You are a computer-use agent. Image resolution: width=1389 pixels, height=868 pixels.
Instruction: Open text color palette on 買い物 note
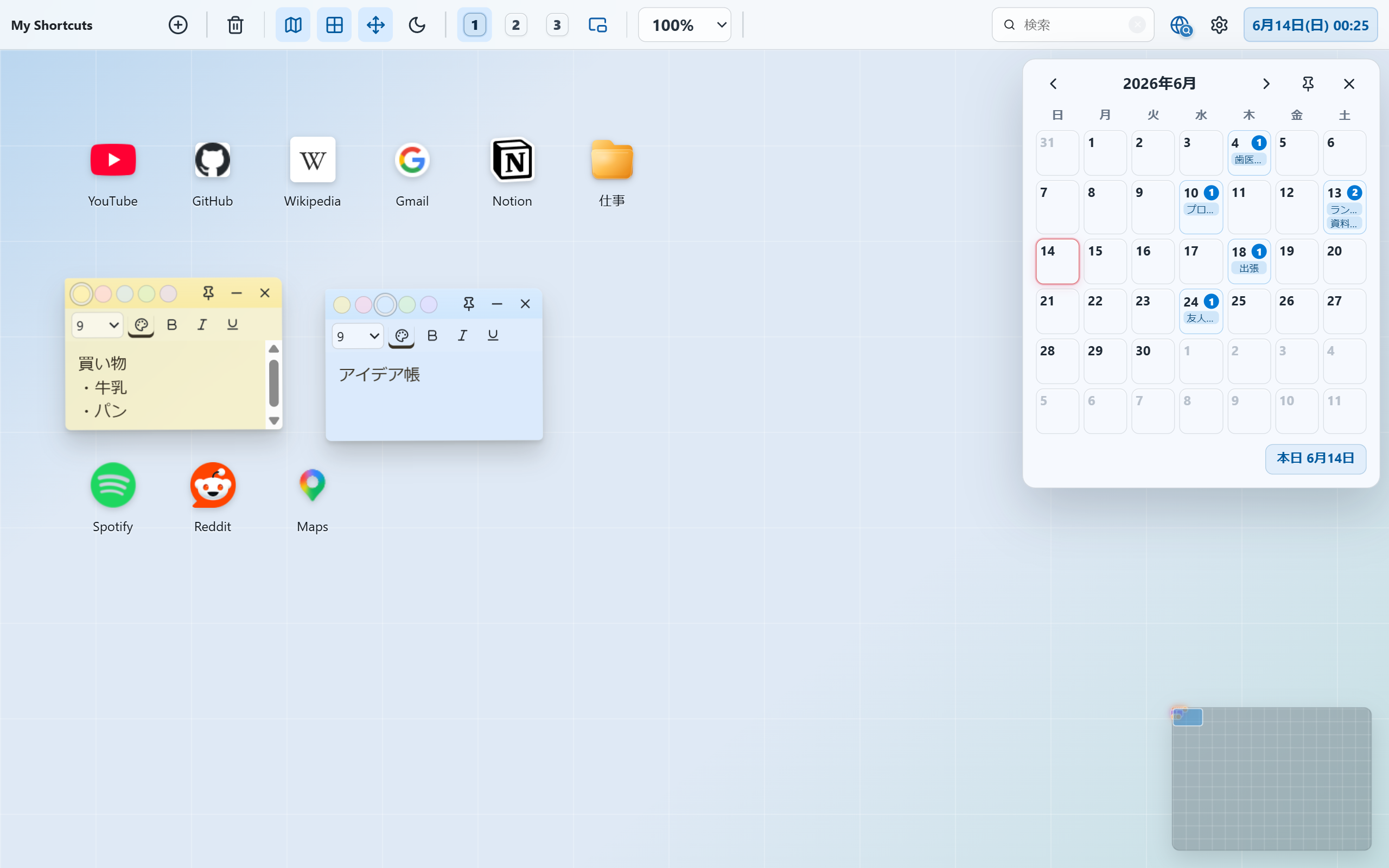tap(141, 325)
